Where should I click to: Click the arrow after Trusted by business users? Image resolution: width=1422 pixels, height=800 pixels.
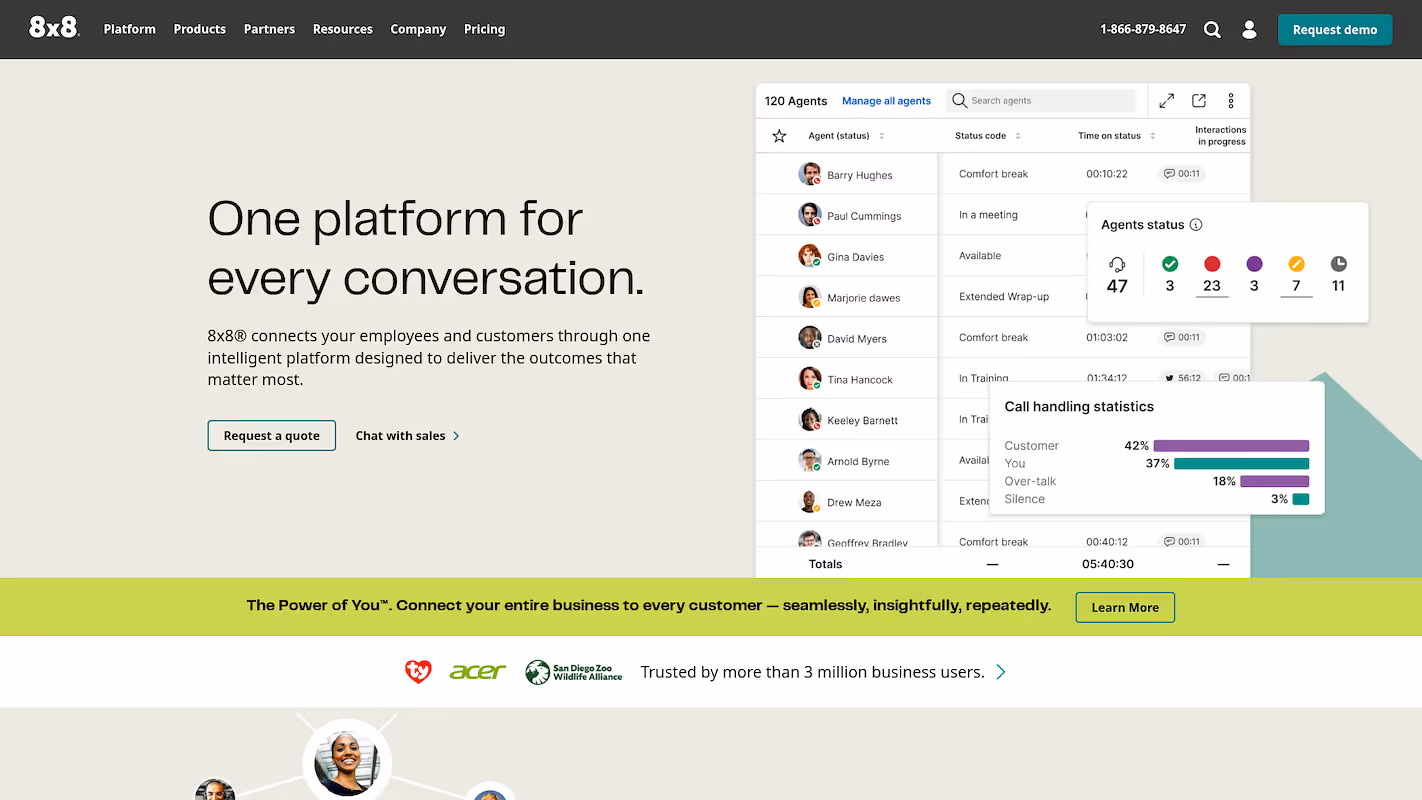click(1001, 672)
